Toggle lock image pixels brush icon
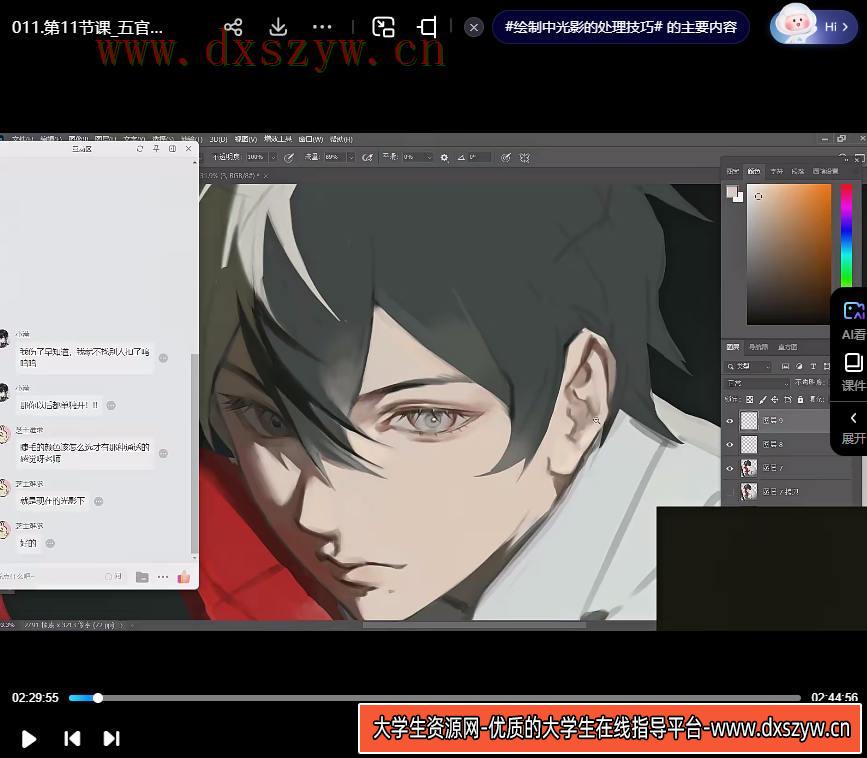The width and height of the screenshot is (867, 758). pyautogui.click(x=762, y=399)
